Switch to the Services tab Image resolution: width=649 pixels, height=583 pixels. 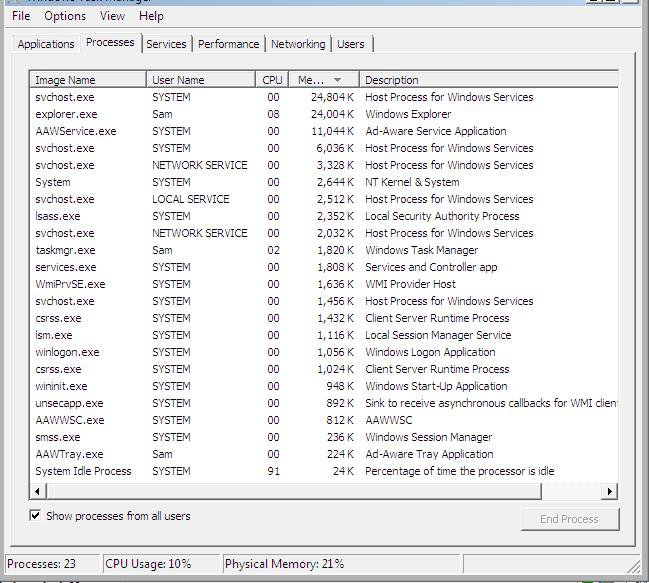pyautogui.click(x=166, y=44)
